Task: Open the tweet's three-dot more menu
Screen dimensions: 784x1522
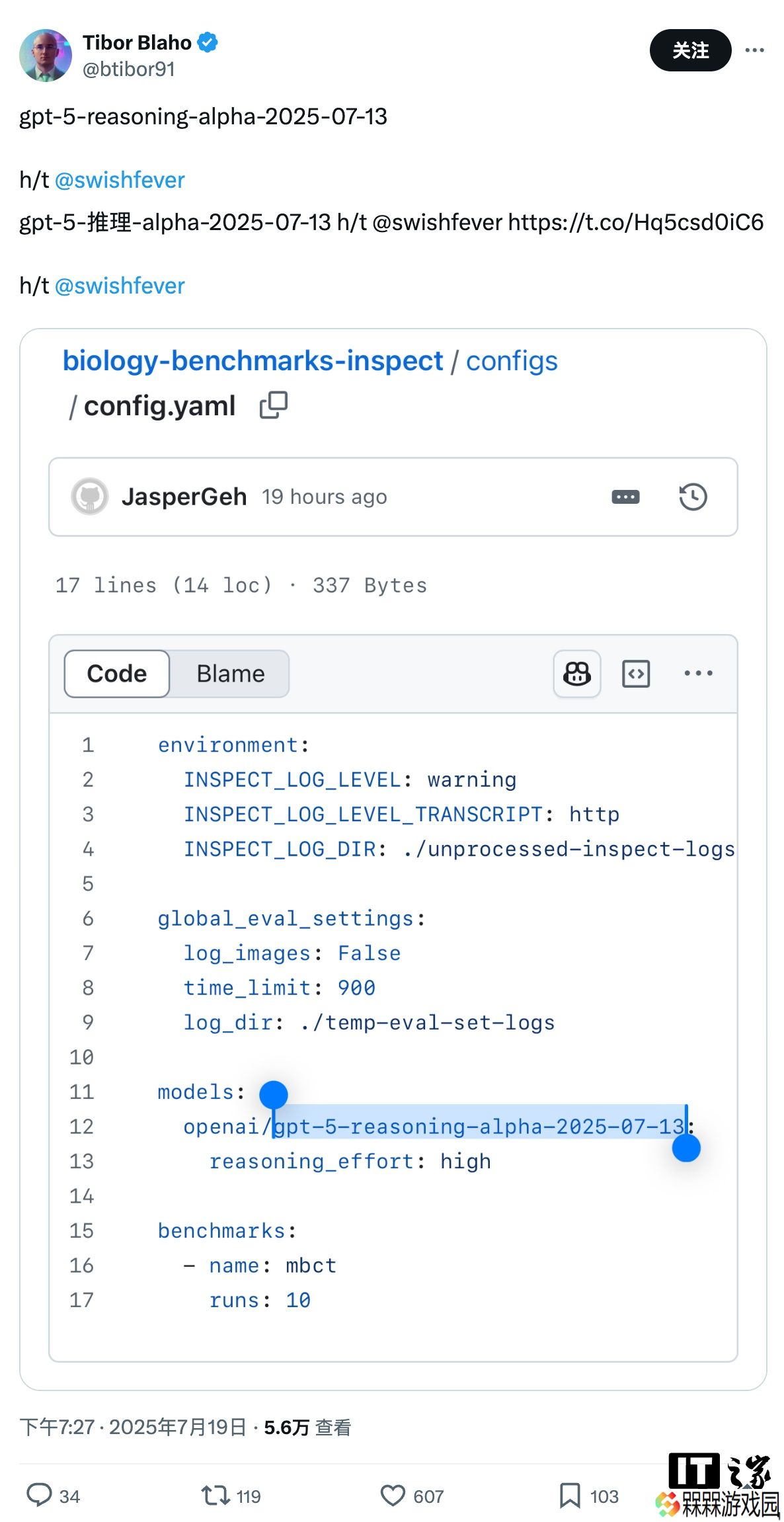Action: [x=754, y=50]
